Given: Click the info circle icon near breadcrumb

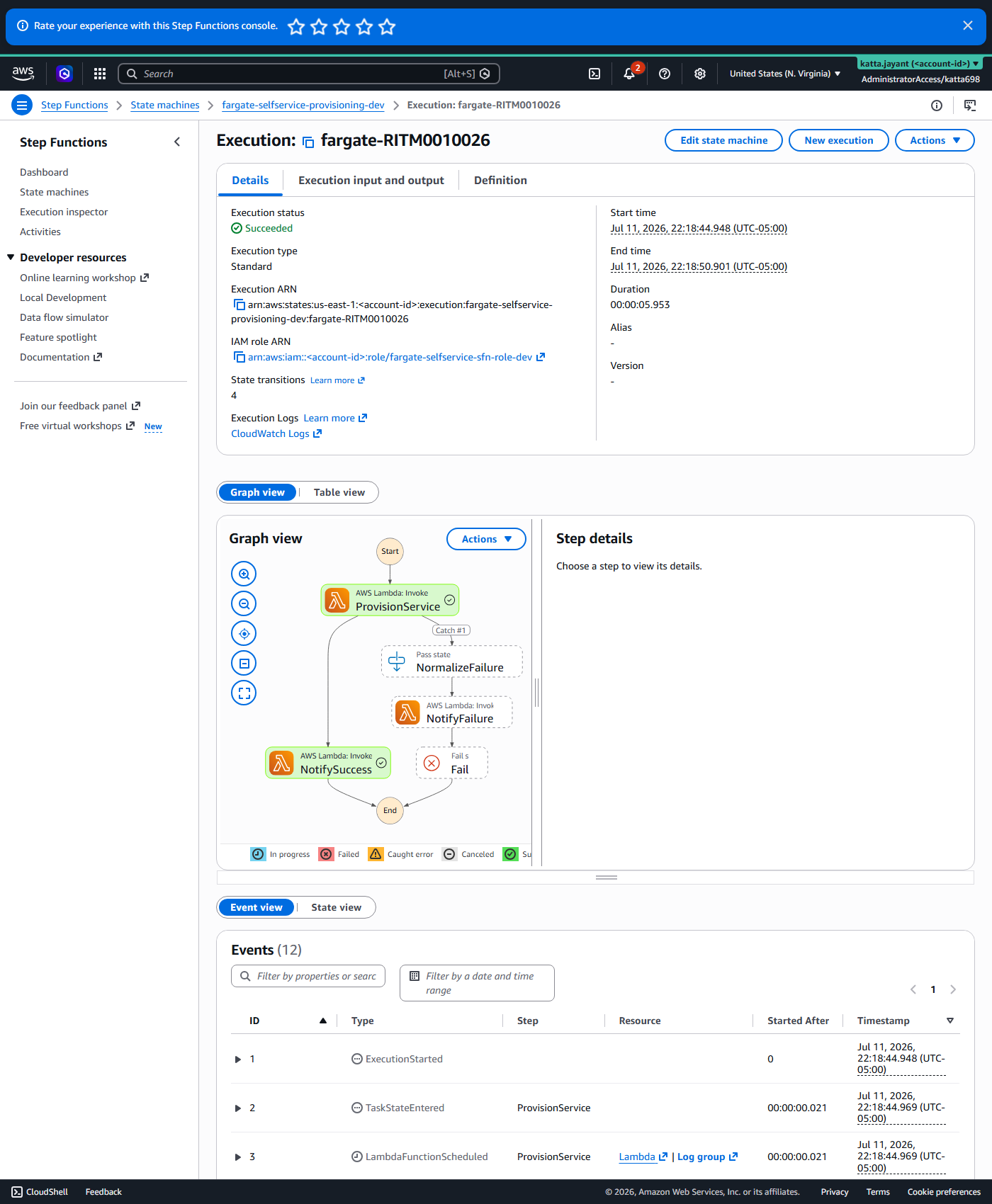Looking at the screenshot, I should [937, 106].
